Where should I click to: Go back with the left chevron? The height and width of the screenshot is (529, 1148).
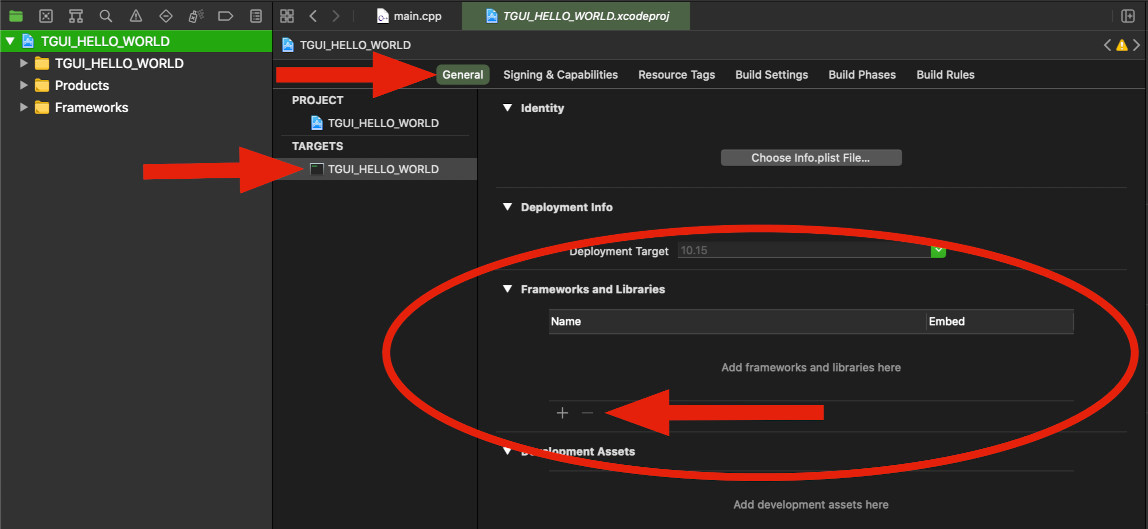[x=313, y=15]
